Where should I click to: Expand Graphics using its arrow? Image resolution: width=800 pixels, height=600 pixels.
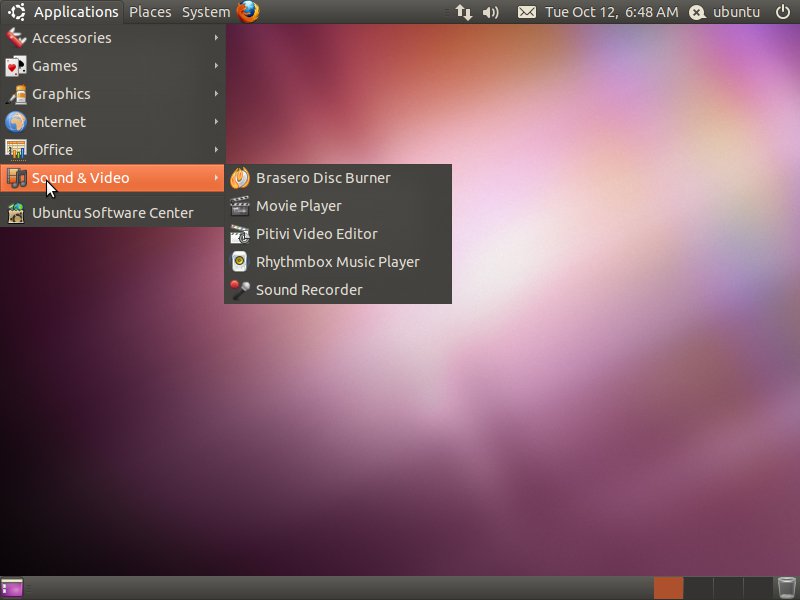click(216, 94)
